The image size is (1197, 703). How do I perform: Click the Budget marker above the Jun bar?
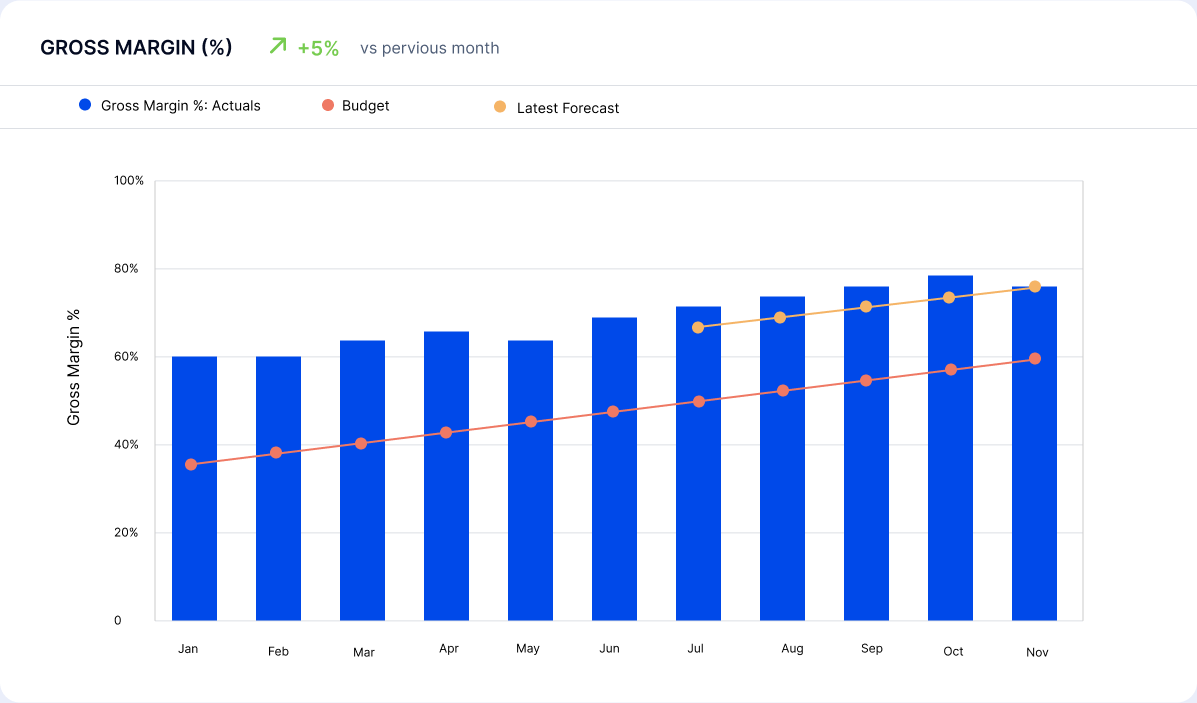click(613, 411)
